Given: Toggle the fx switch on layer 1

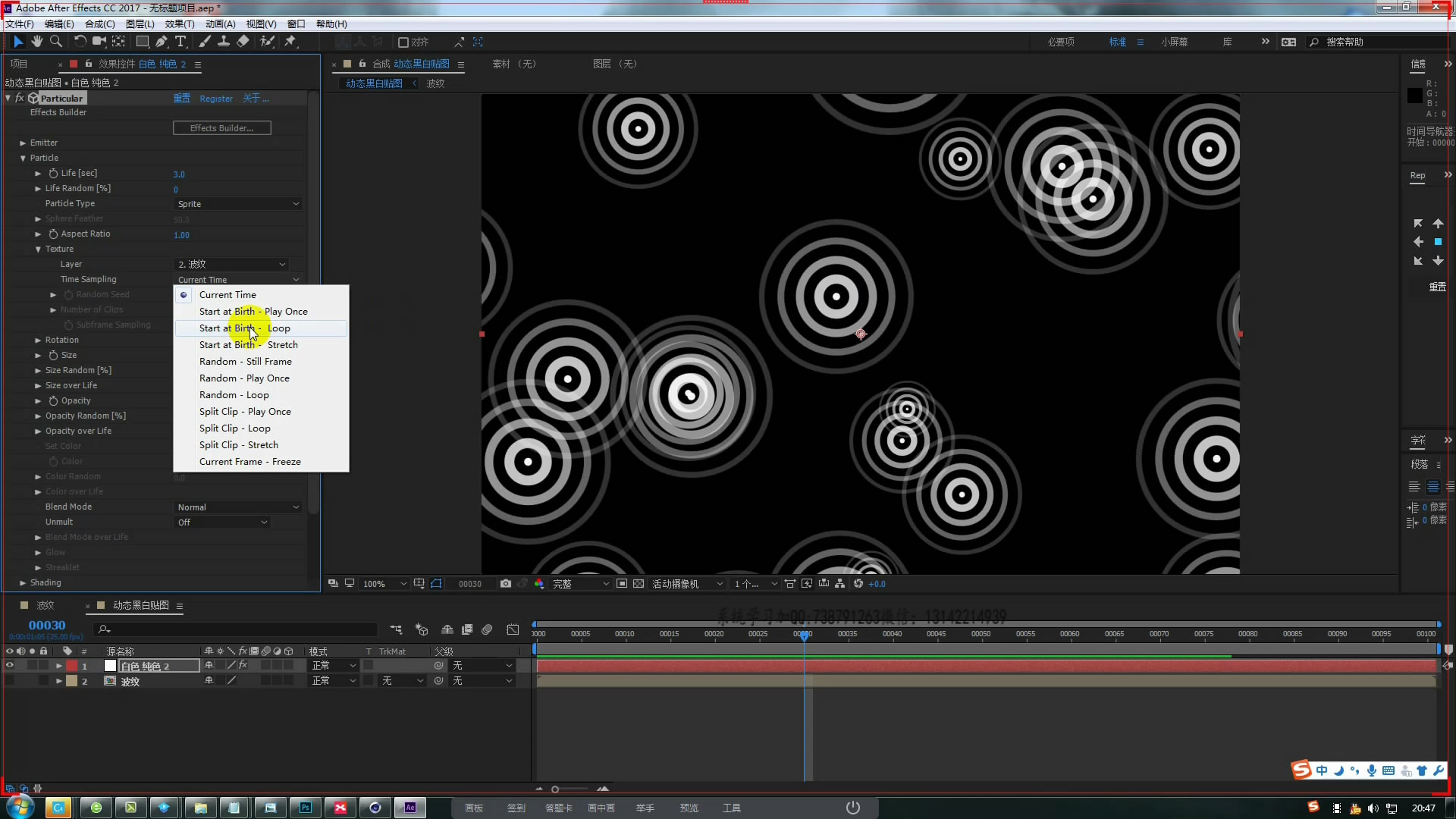Looking at the screenshot, I should point(243,666).
